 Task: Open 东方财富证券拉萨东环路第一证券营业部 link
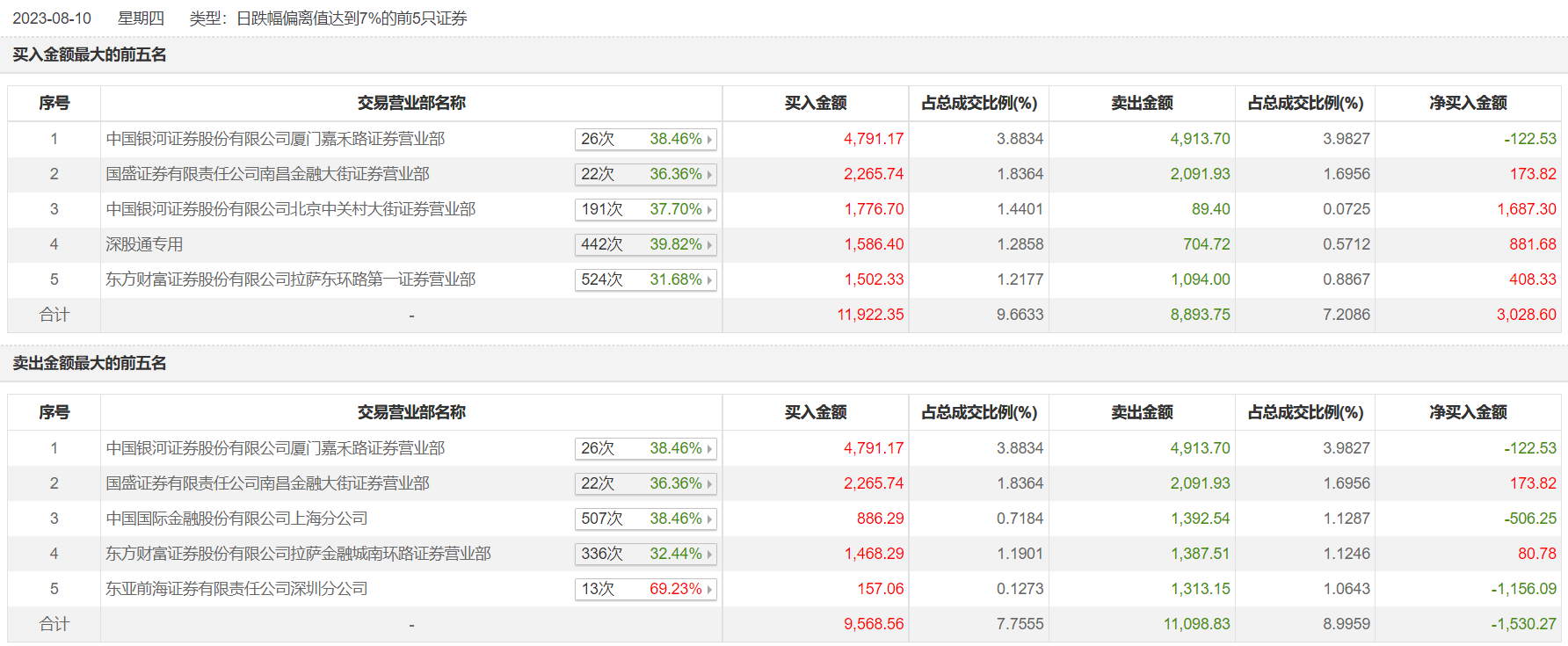(290, 279)
